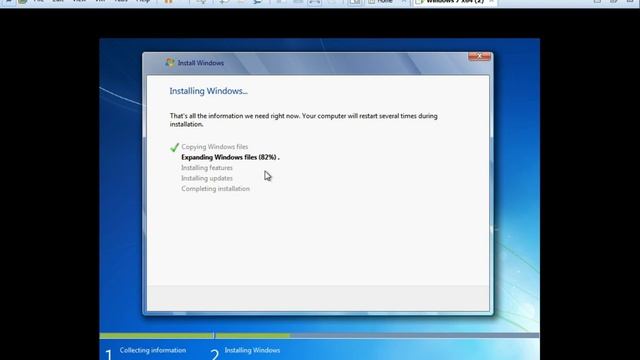
Task: Click the Windows logo icon in dialog title
Action: (170, 62)
